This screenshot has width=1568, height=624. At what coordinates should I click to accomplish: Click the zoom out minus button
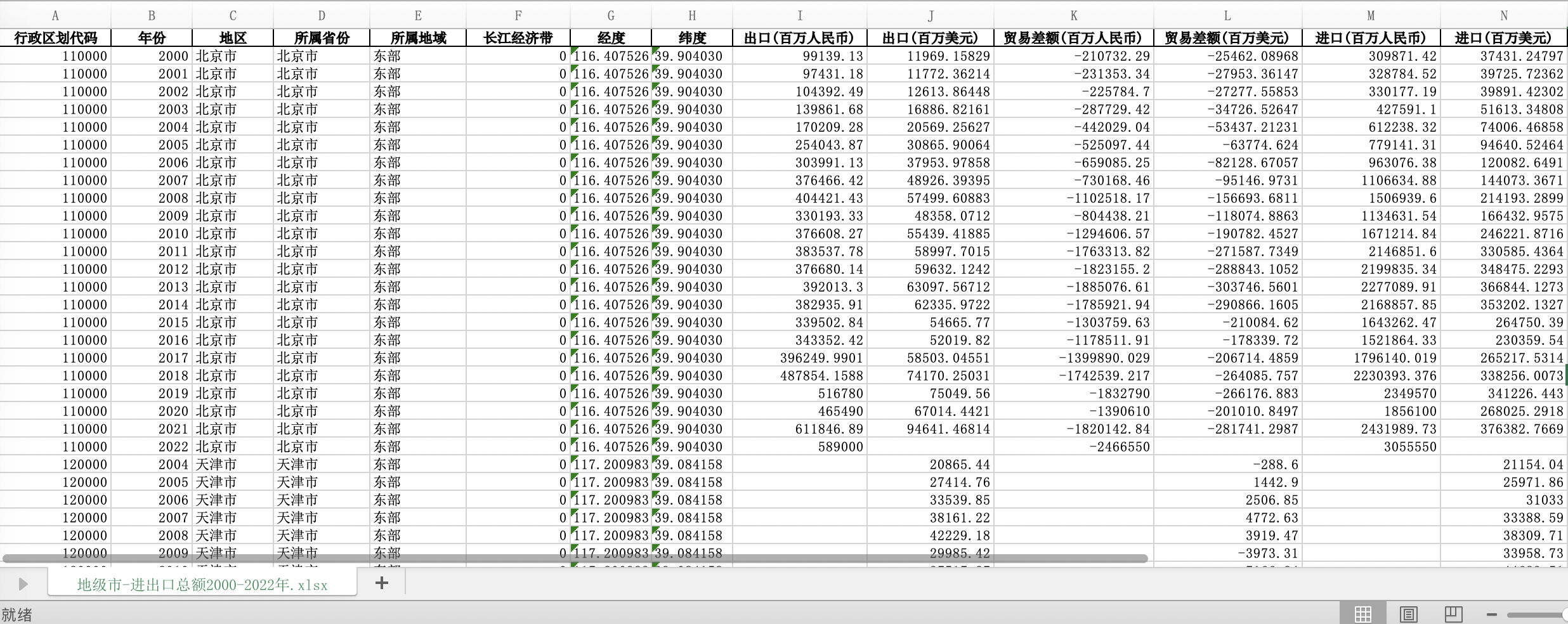coord(1492,614)
